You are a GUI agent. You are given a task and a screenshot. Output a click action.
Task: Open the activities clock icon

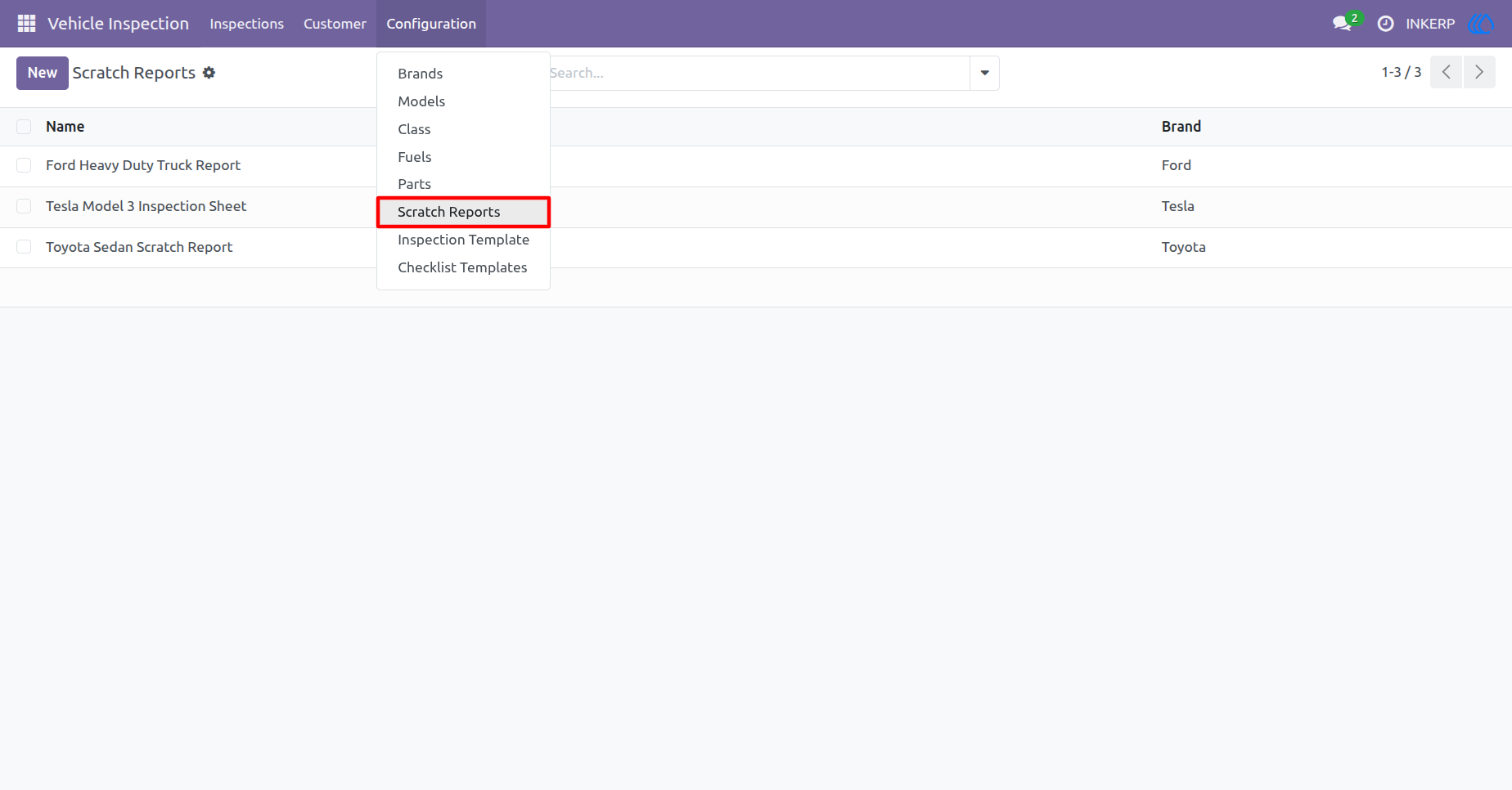click(x=1385, y=24)
